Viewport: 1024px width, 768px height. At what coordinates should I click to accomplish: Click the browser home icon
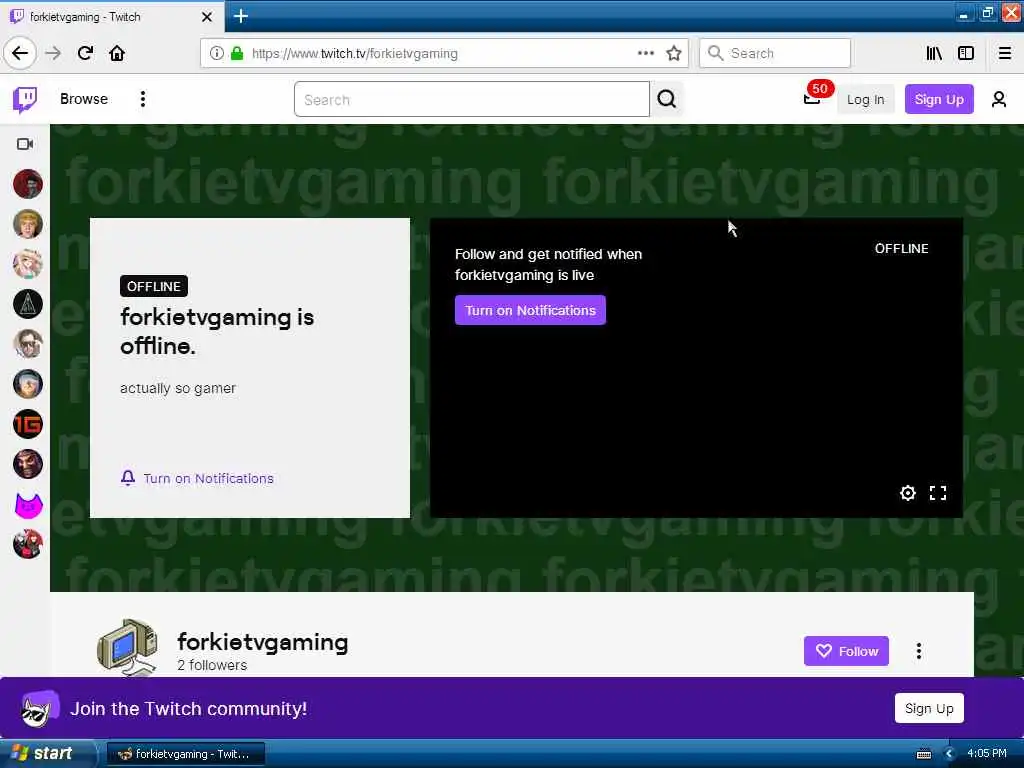pyautogui.click(x=117, y=54)
